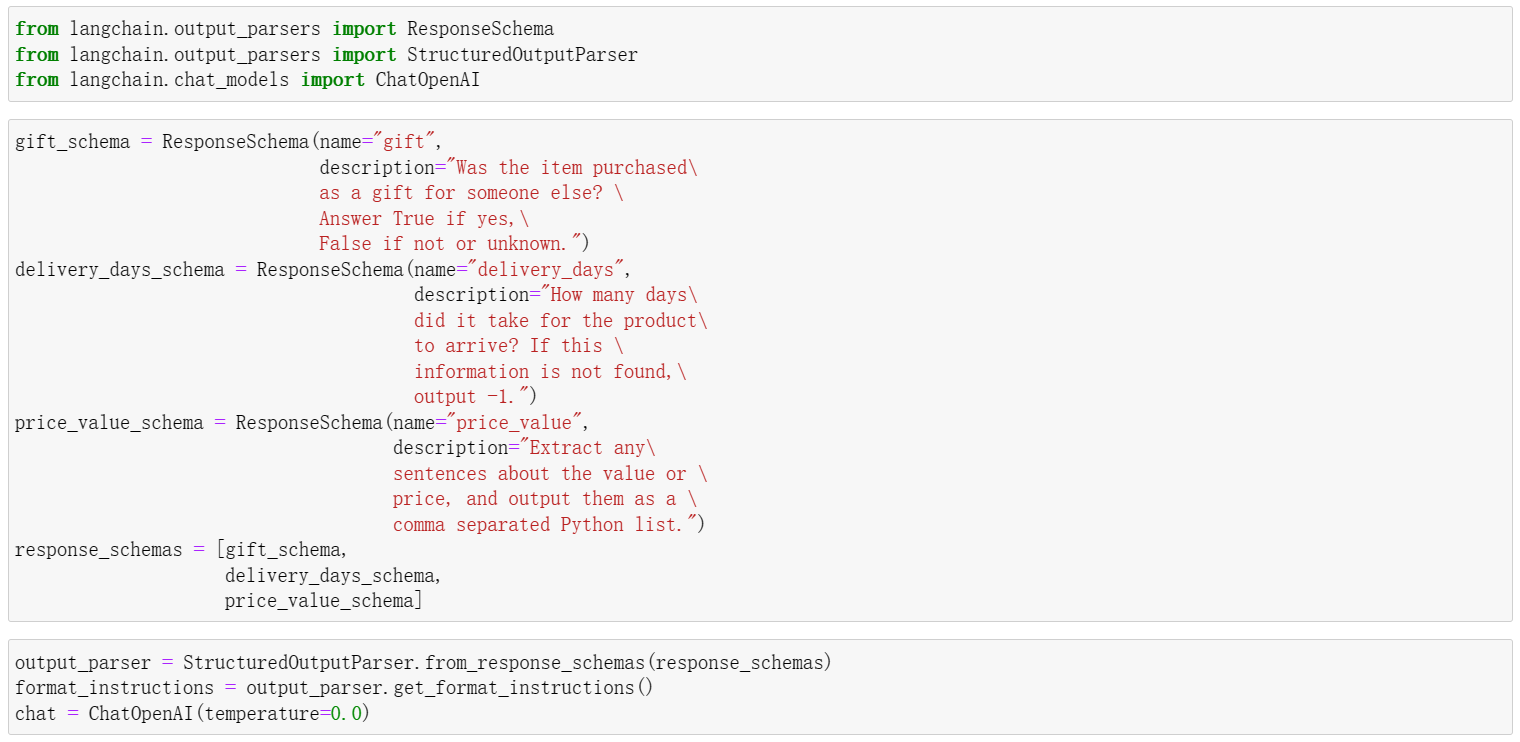Image resolution: width=1520 pixels, height=742 pixels.
Task: Click the StructuredOutputParser import line
Action: coord(326,55)
